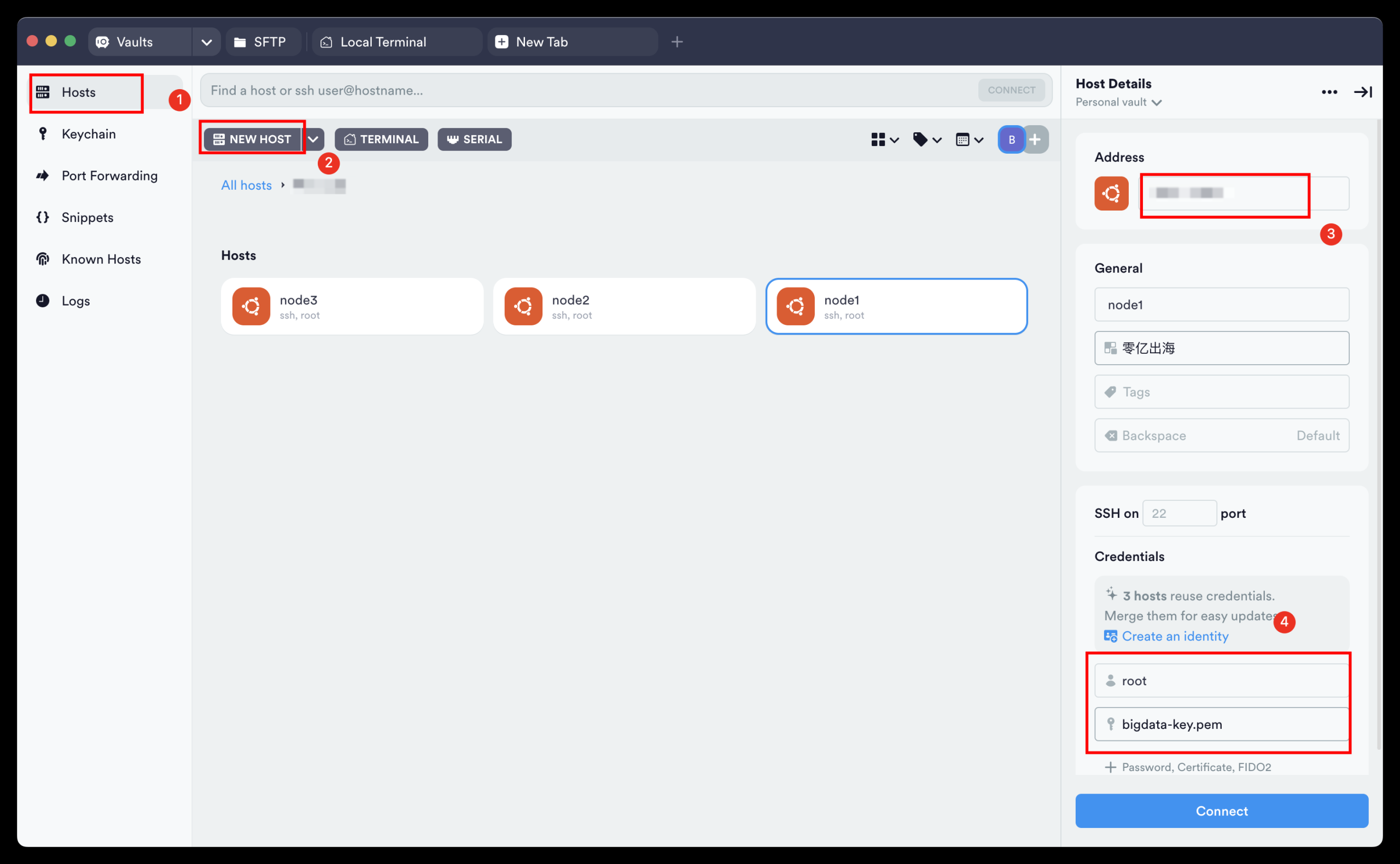Viewport: 1400px width, 864px height.
Task: Open Logs in the sidebar
Action: pyautogui.click(x=75, y=301)
